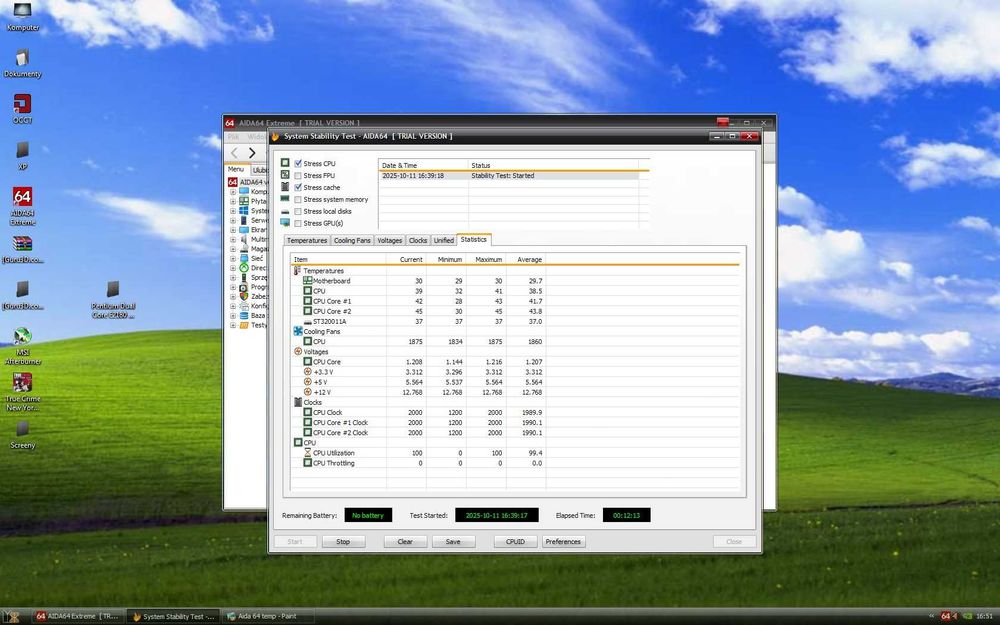Switch to the Temperatures tab
This screenshot has width=1000, height=625.
[x=307, y=240]
